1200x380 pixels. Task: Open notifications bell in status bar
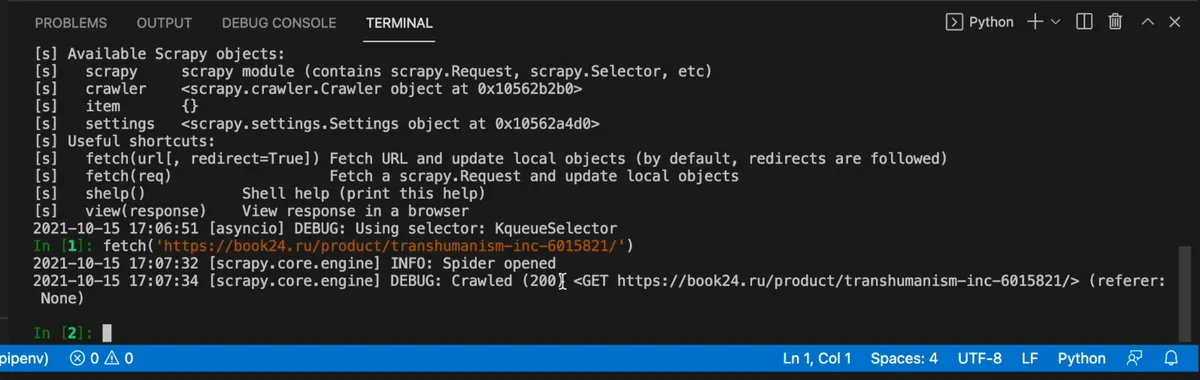[1171, 358]
